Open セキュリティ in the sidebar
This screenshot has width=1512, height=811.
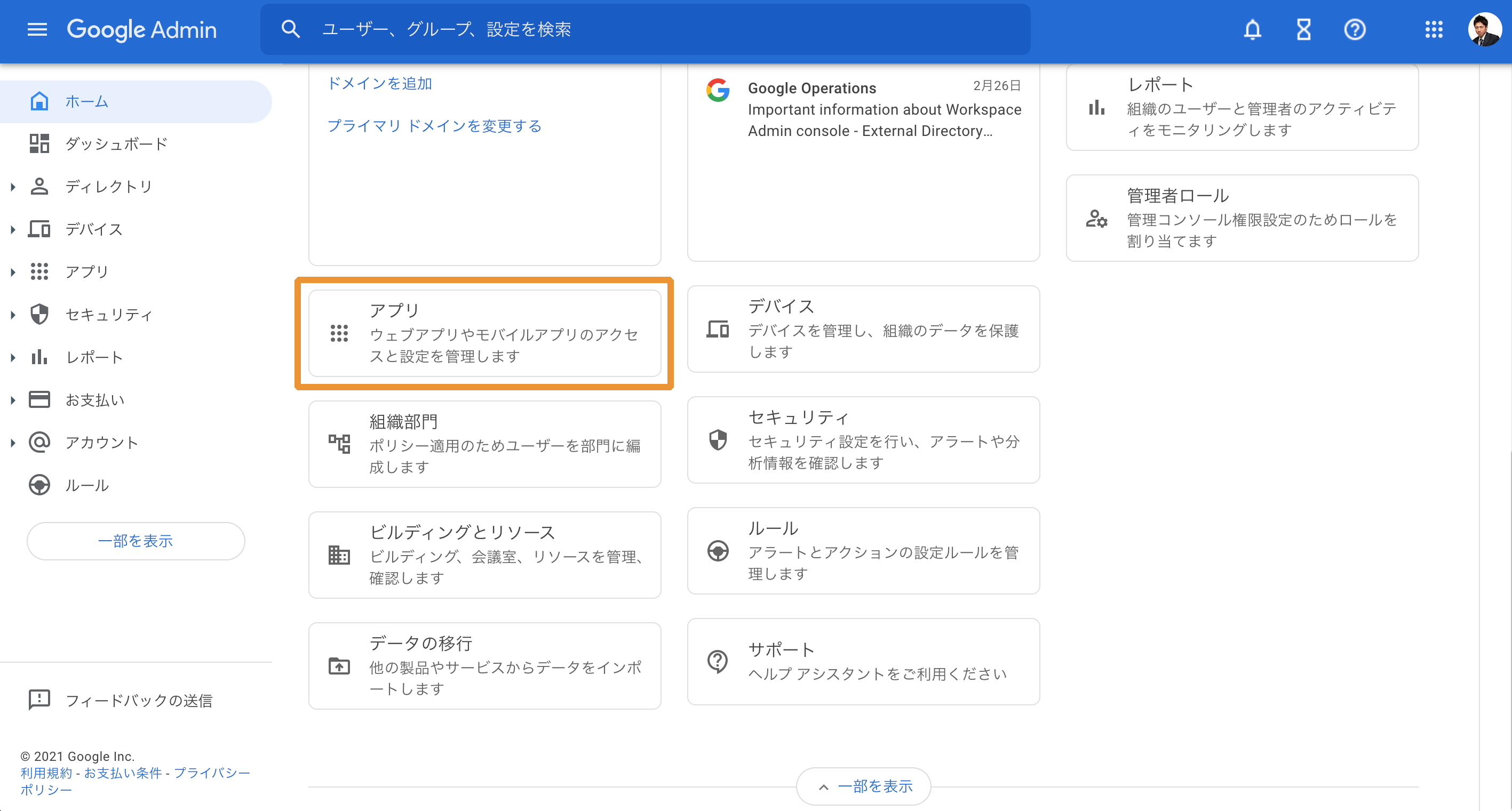click(136, 315)
